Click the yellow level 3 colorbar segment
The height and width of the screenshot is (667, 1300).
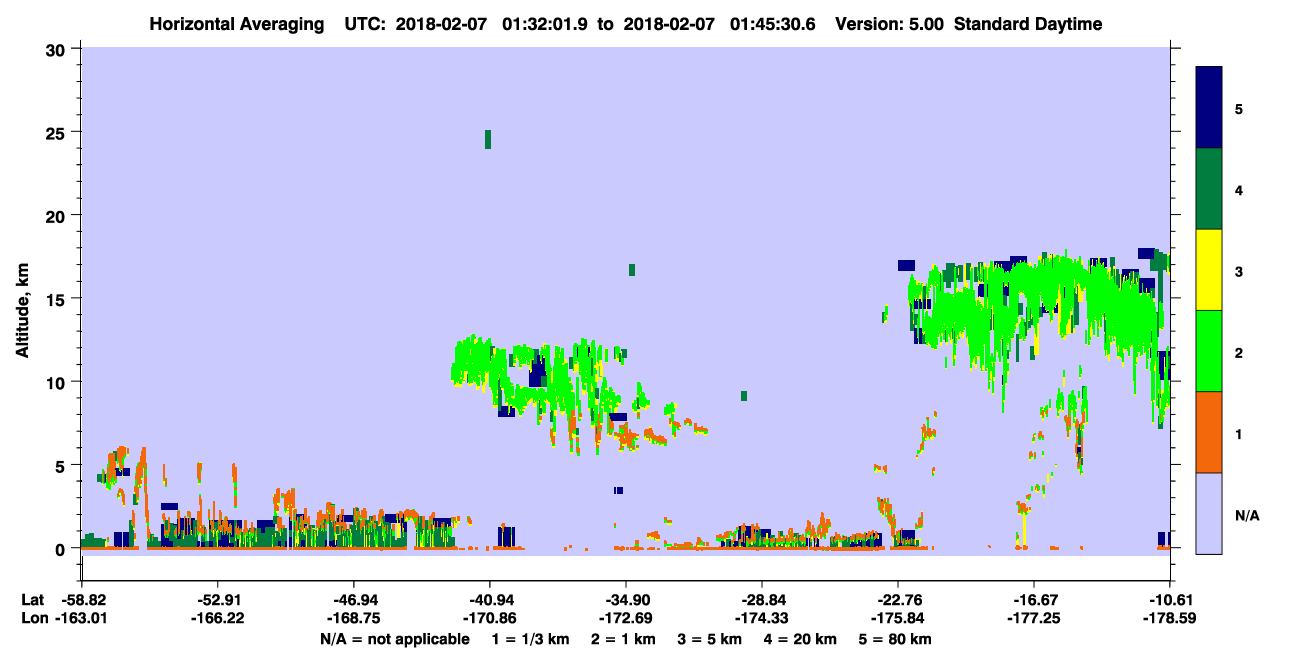click(x=1209, y=270)
